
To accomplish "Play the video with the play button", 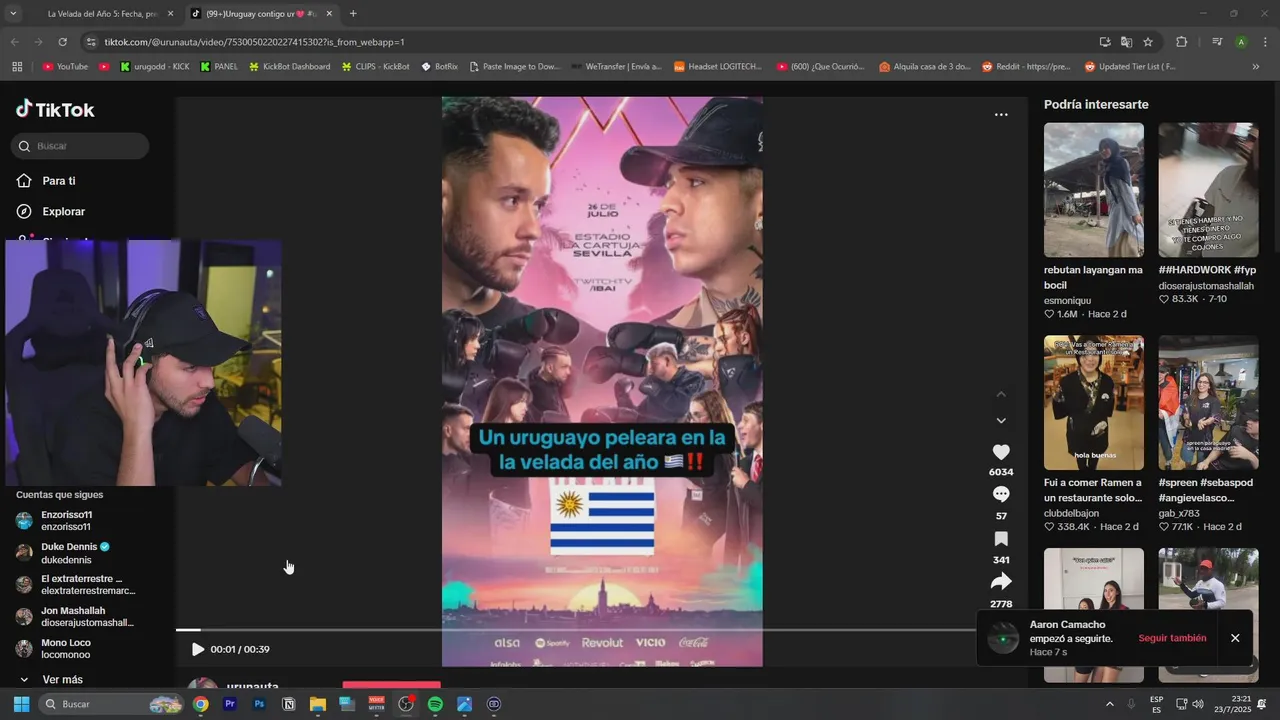I will point(198,649).
